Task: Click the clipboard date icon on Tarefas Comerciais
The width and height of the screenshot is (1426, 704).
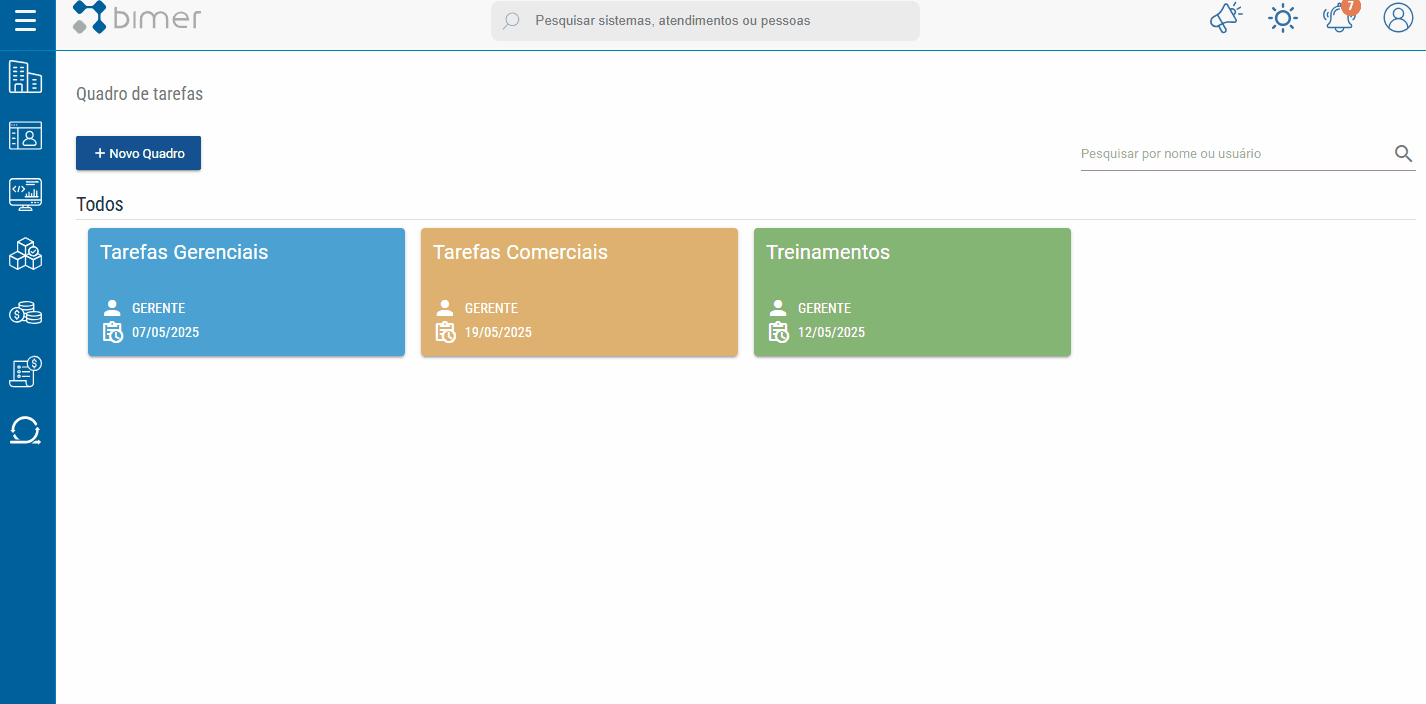Action: (x=446, y=332)
